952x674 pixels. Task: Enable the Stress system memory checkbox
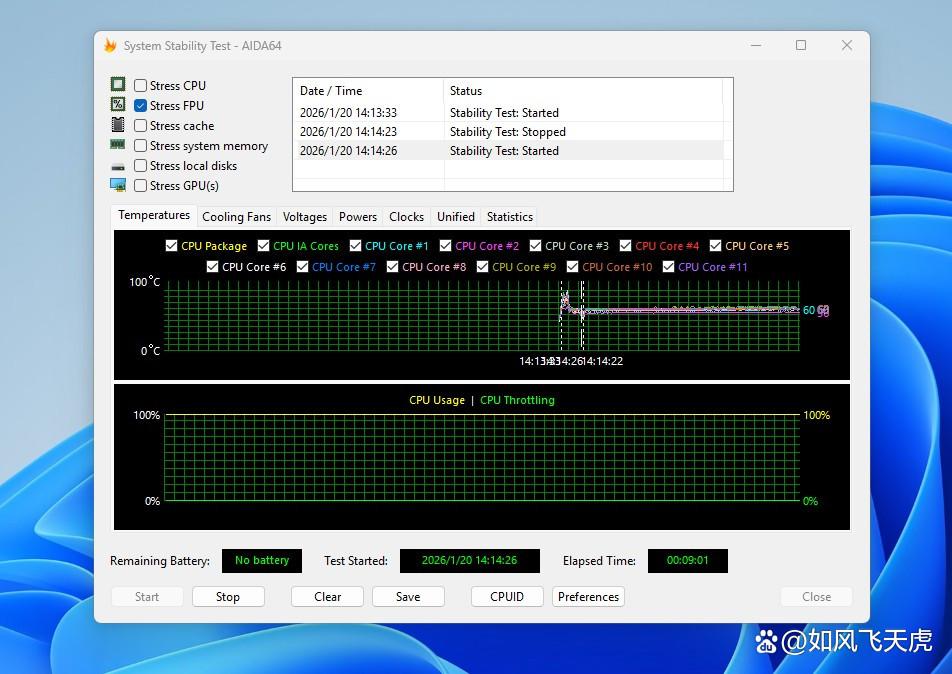140,146
